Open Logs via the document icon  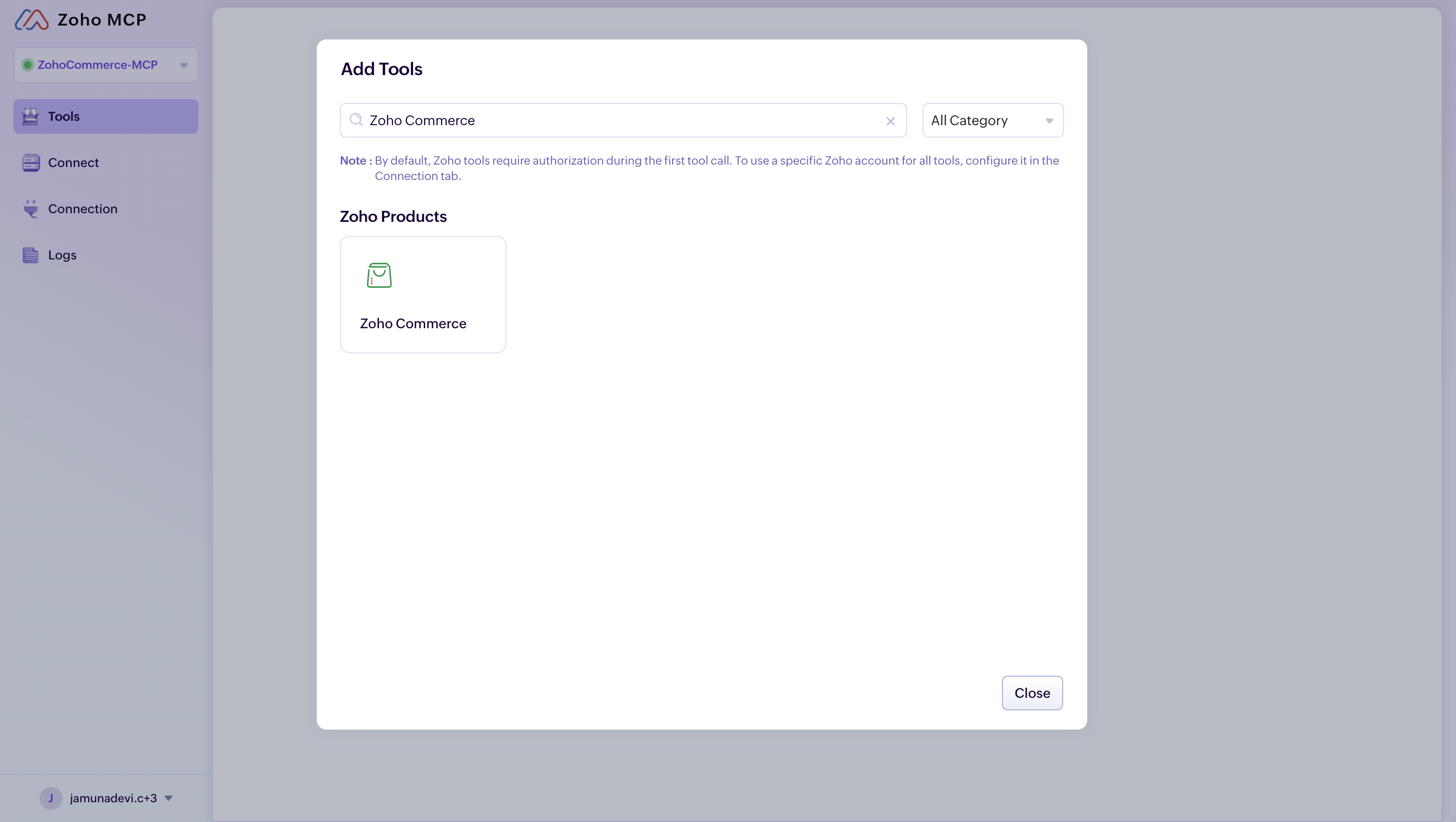click(30, 255)
